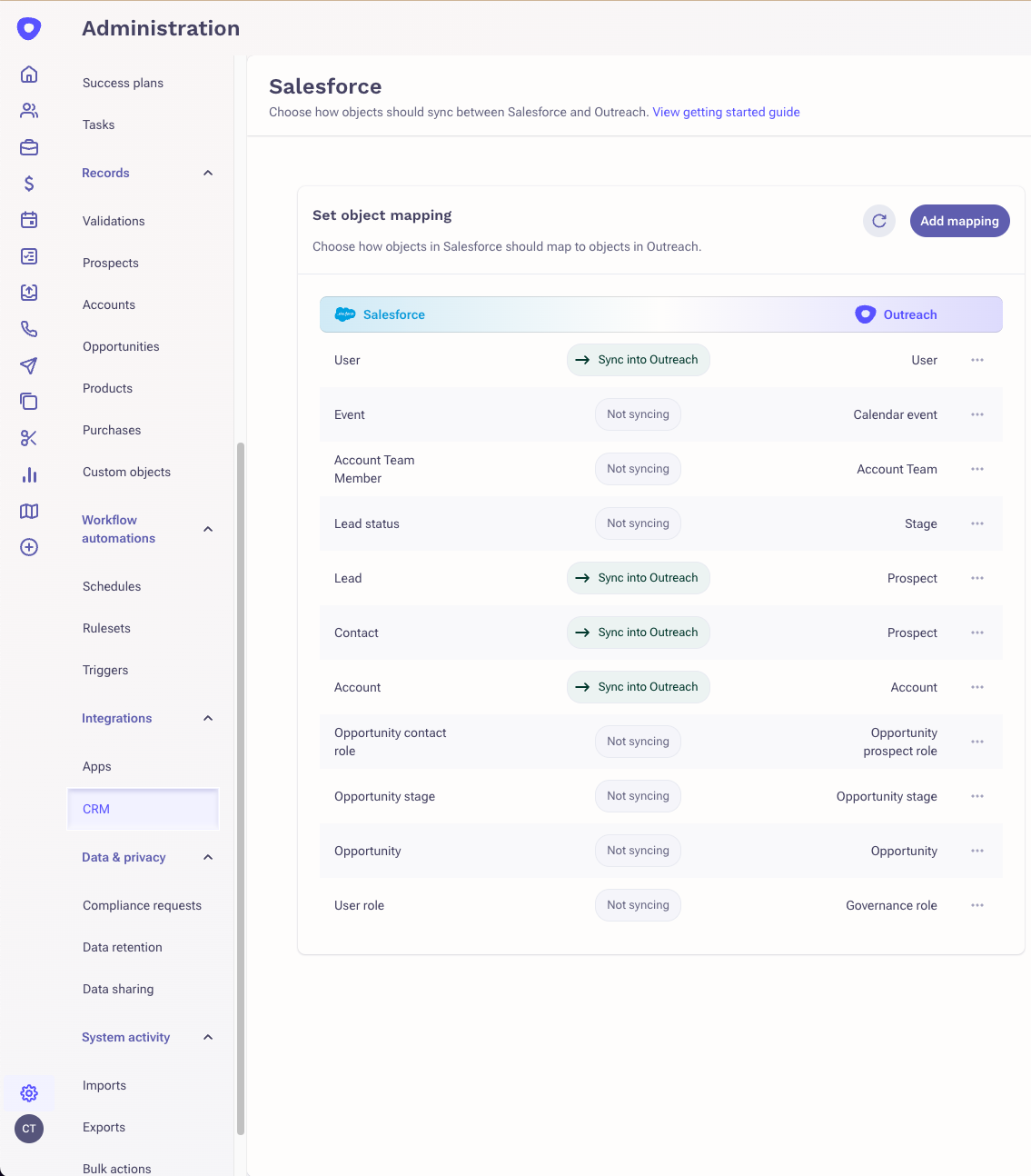The image size is (1031, 1176).
Task: Collapse the Records section chevron
Action: 208,173
